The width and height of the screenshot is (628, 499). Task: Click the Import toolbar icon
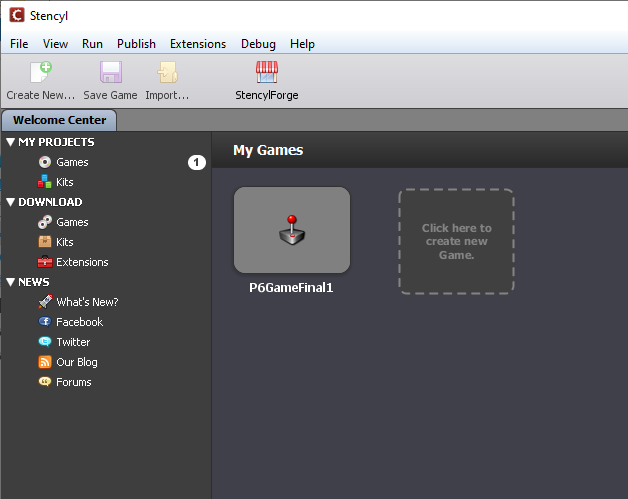(167, 72)
